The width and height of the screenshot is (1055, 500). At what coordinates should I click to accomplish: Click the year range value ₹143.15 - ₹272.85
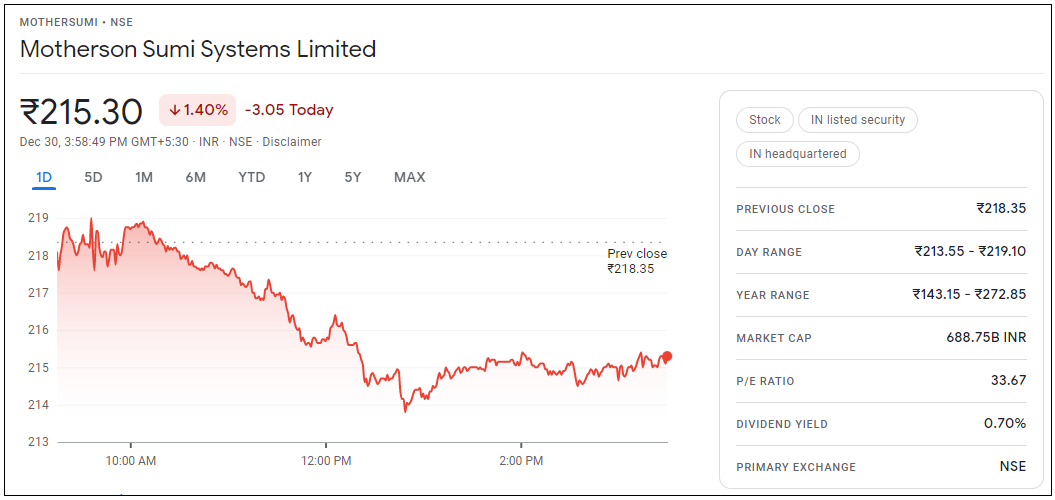pyautogui.click(x=970, y=295)
